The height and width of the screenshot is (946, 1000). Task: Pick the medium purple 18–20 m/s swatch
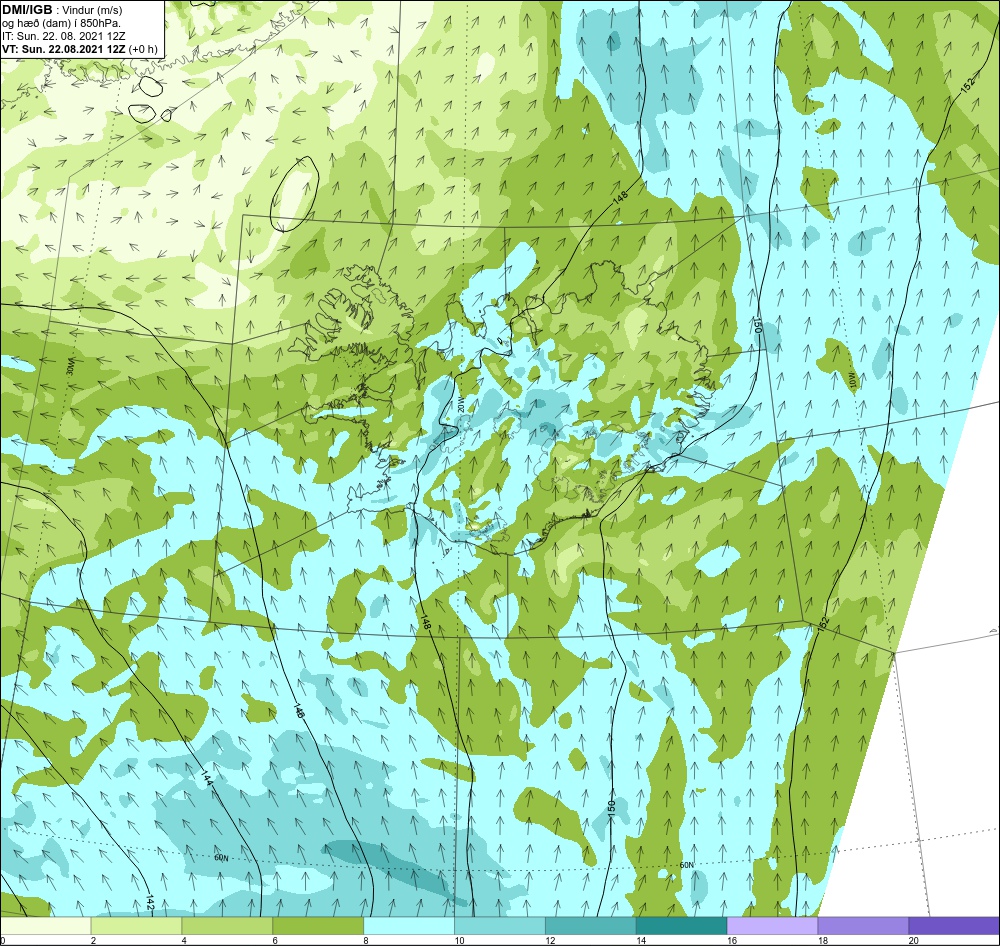pyautogui.click(x=864, y=925)
